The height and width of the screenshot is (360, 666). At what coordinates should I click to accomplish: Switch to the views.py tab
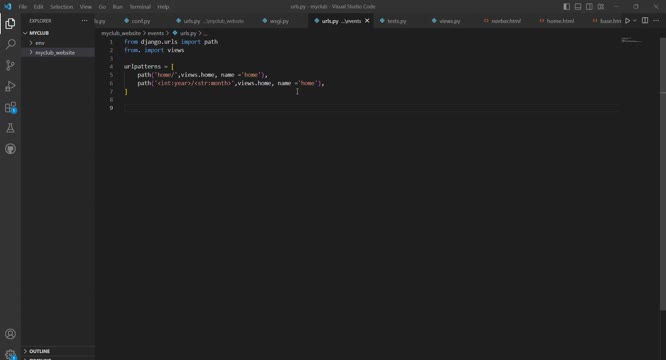point(449,21)
